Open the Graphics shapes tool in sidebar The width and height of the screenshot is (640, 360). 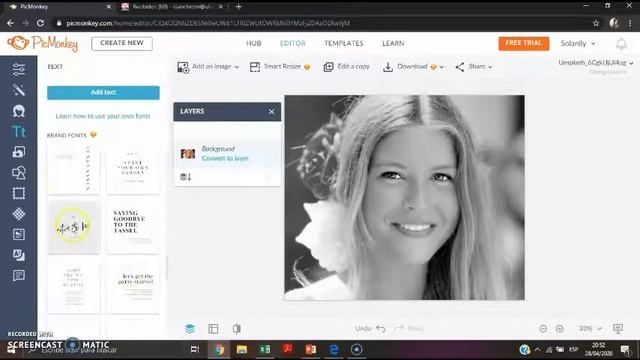(19, 173)
